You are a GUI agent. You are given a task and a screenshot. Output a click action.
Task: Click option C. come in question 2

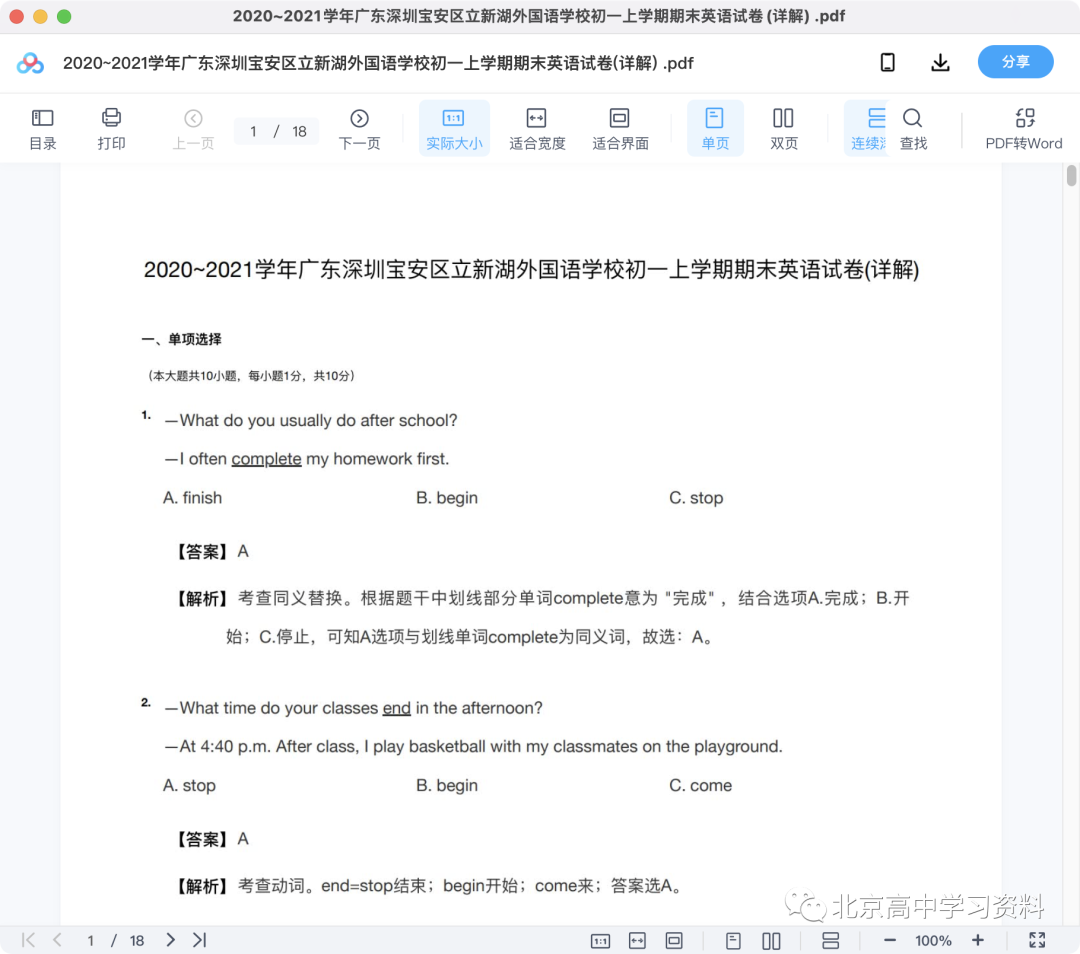click(700, 785)
